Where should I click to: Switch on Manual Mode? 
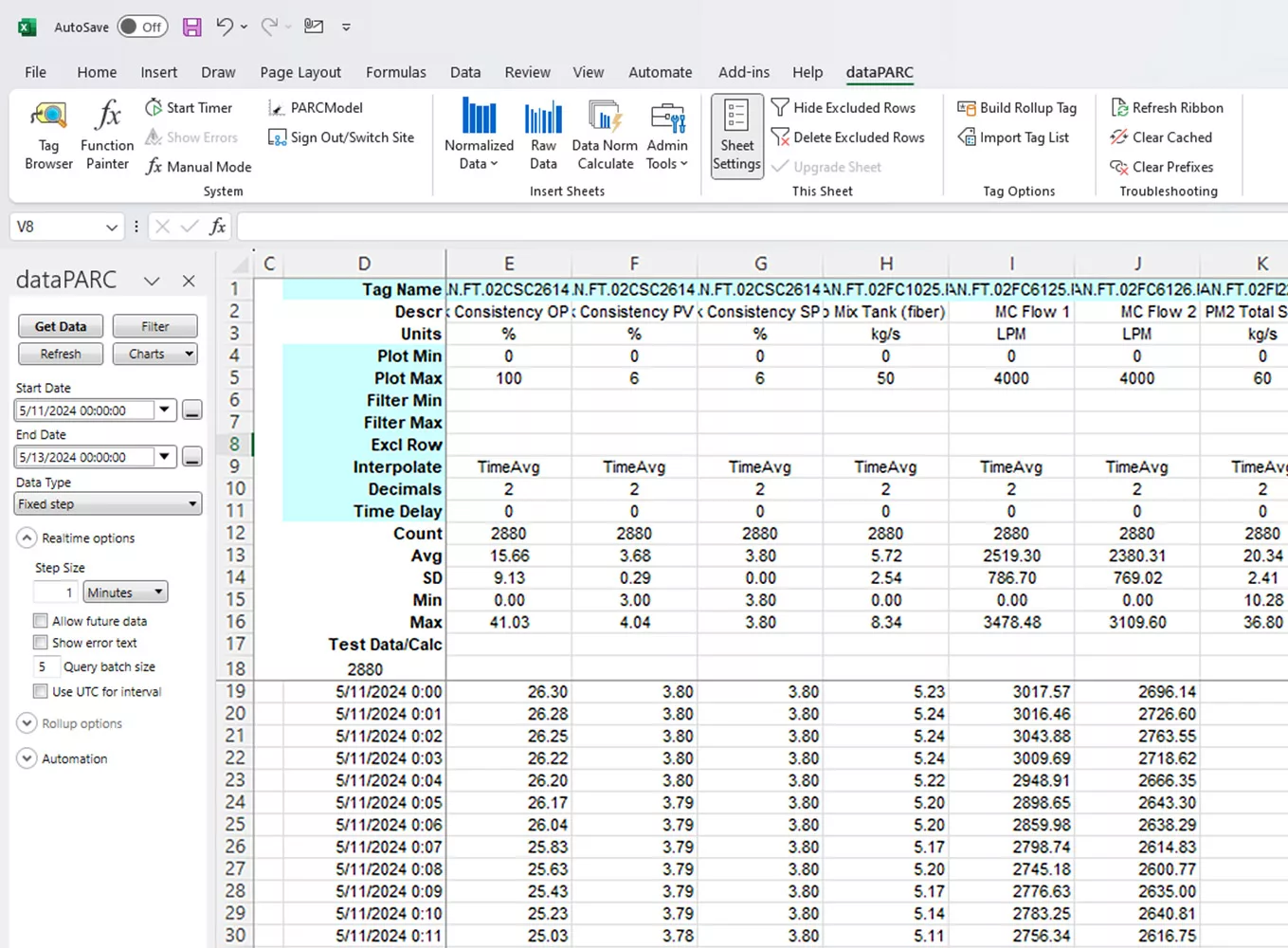click(x=198, y=167)
